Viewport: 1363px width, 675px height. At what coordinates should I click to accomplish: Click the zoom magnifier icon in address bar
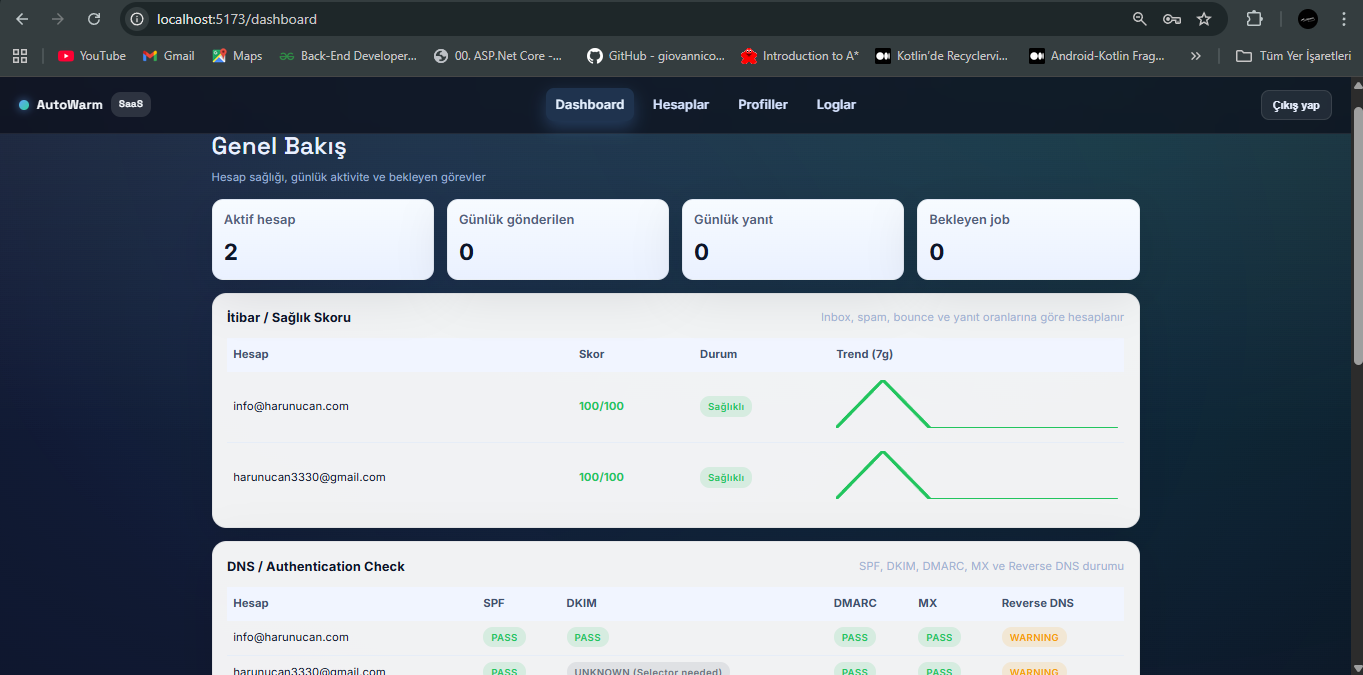point(1139,19)
